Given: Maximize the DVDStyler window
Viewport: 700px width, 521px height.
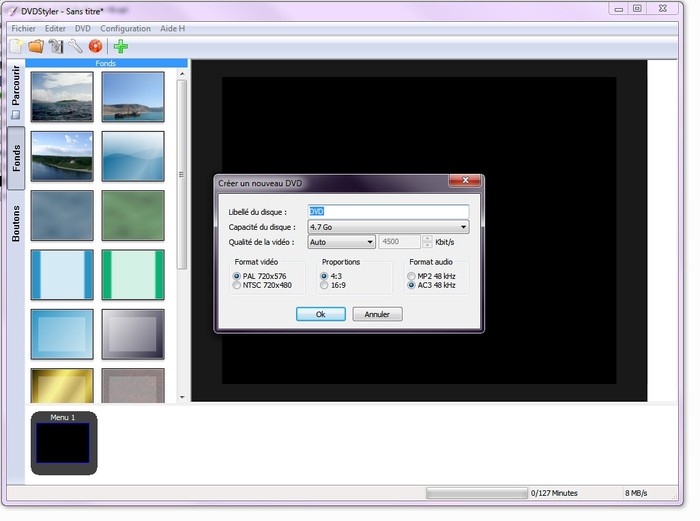Looking at the screenshot, I should 638,8.
